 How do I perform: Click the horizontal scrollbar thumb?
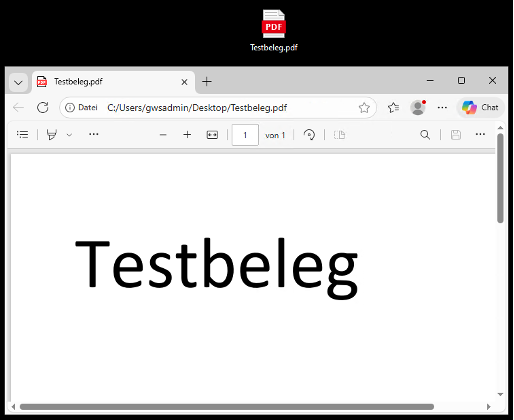point(227,407)
